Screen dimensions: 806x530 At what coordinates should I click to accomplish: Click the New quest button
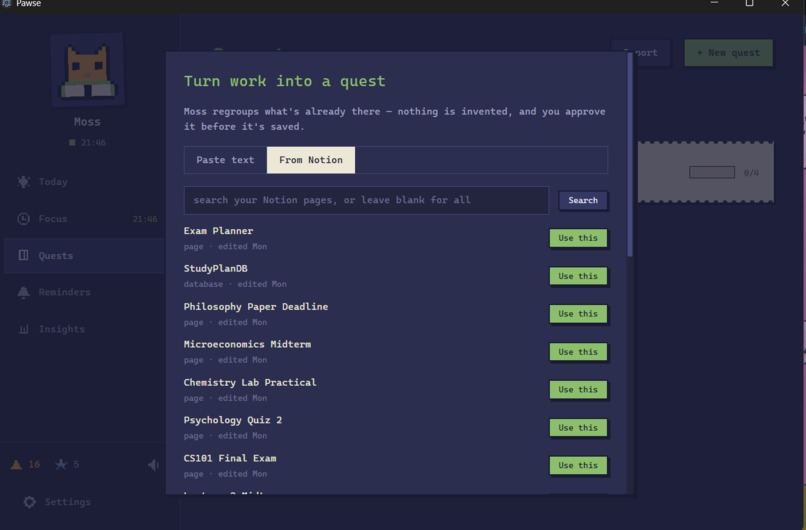tap(728, 52)
